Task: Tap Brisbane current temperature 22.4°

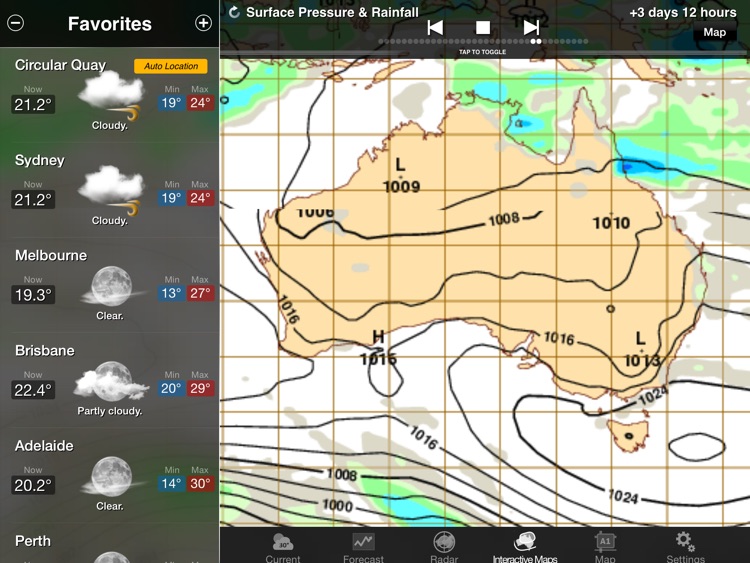Action: pos(33,390)
